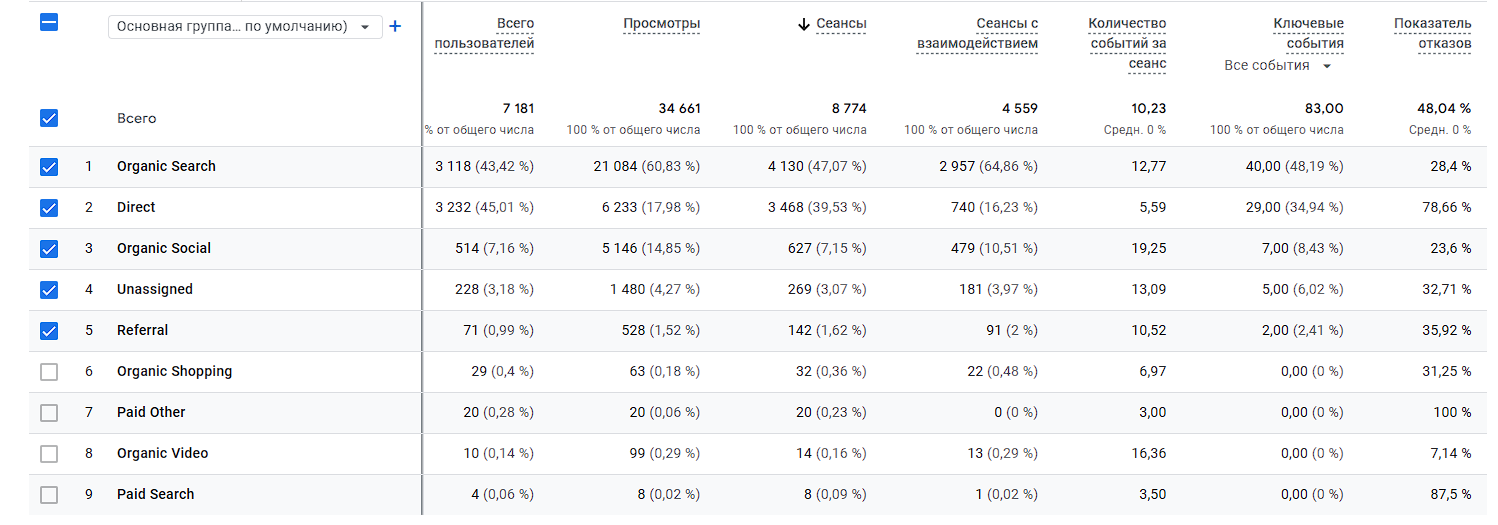Check the Paid Other row checkbox
The image size is (1498, 525).
(49, 413)
